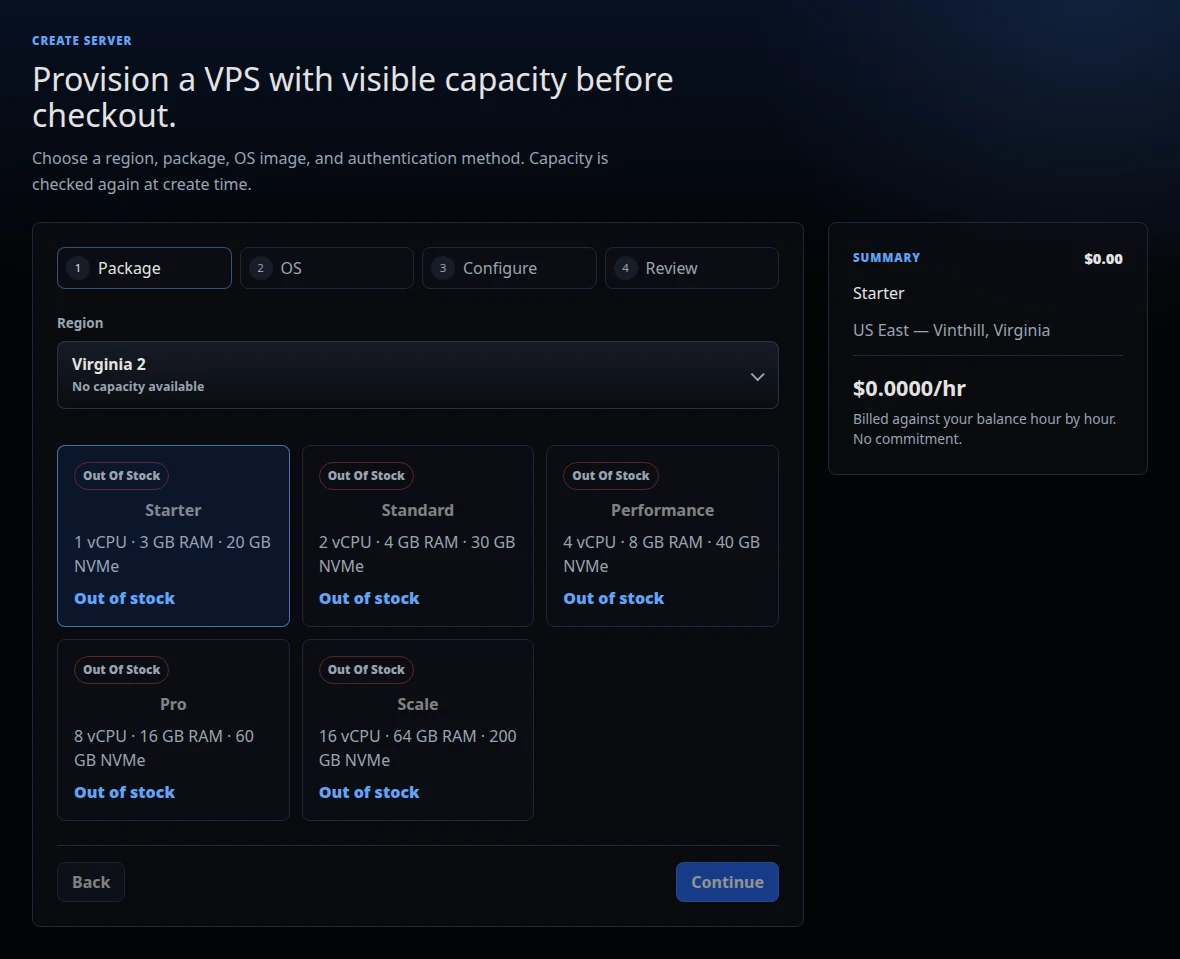1180x959 pixels.
Task: Click the '4 vCPU · 8 GB RAM' specs text
Action: 661,554
